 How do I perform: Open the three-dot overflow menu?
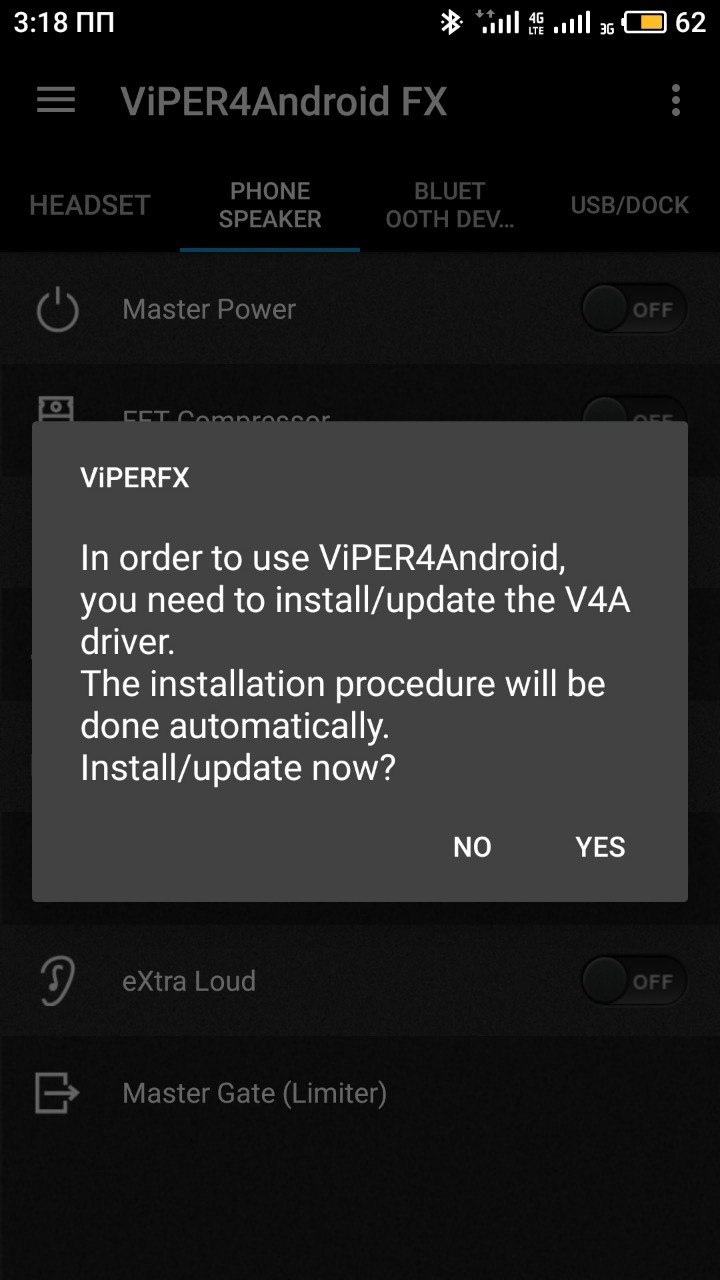point(676,100)
